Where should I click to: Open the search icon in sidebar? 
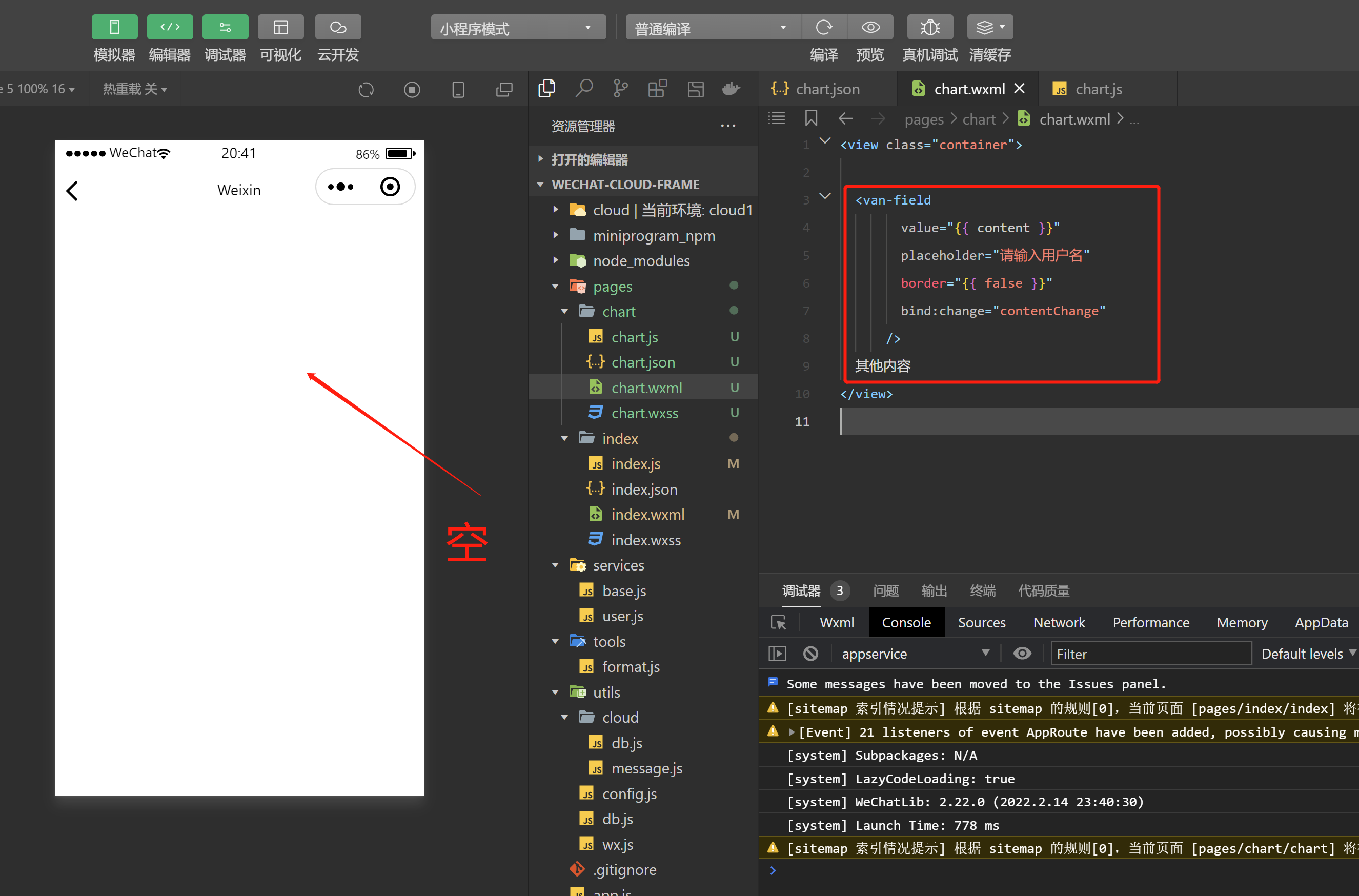[583, 89]
